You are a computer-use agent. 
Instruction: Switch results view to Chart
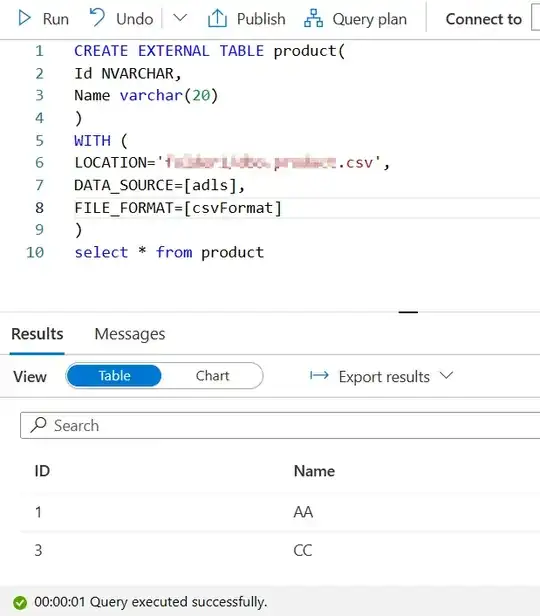coord(212,376)
